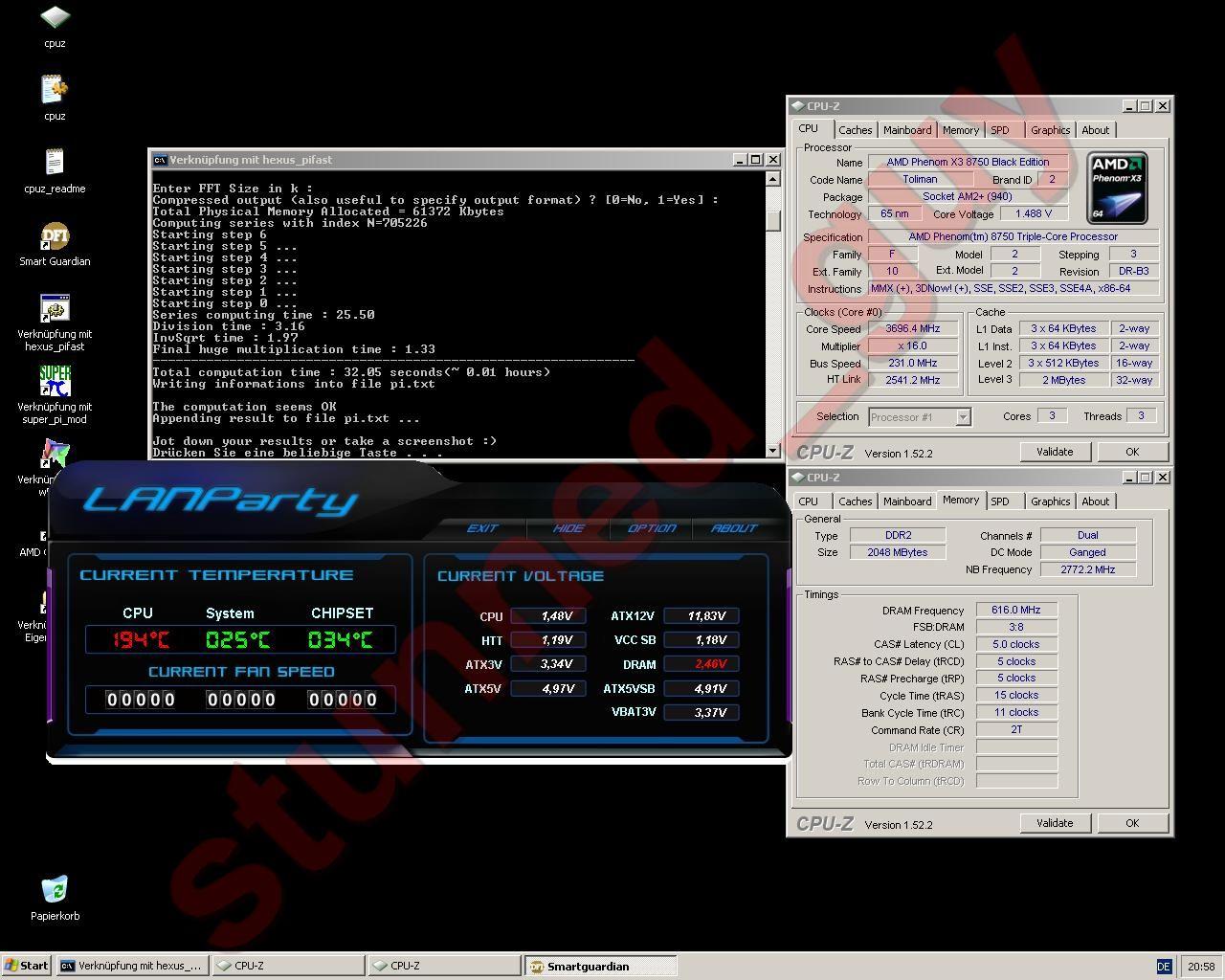Image resolution: width=1225 pixels, height=980 pixels.
Task: Open Caches tab in upper CPU-Z
Action: (855, 130)
